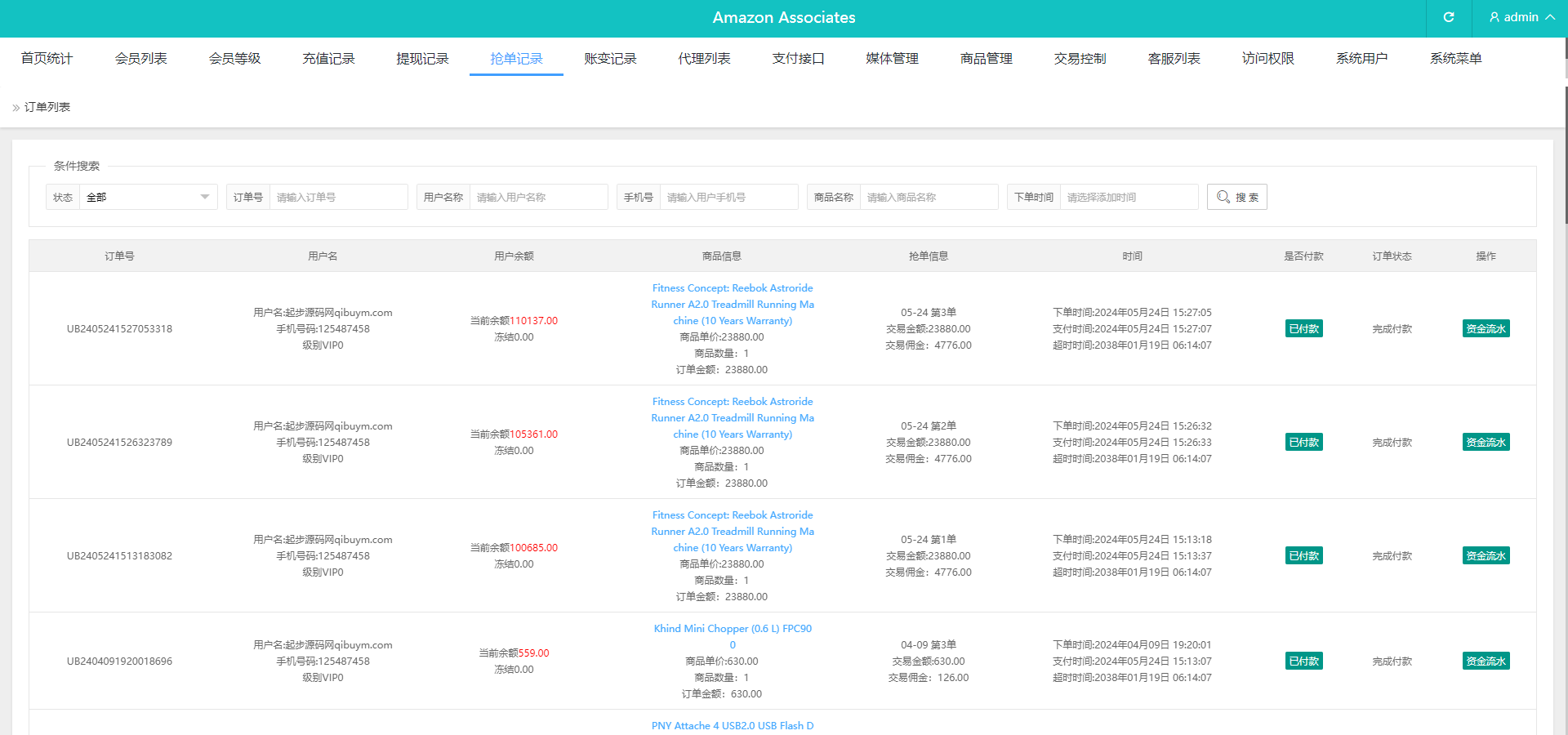
Task: Click the 手机号 input box
Action: (x=728, y=197)
